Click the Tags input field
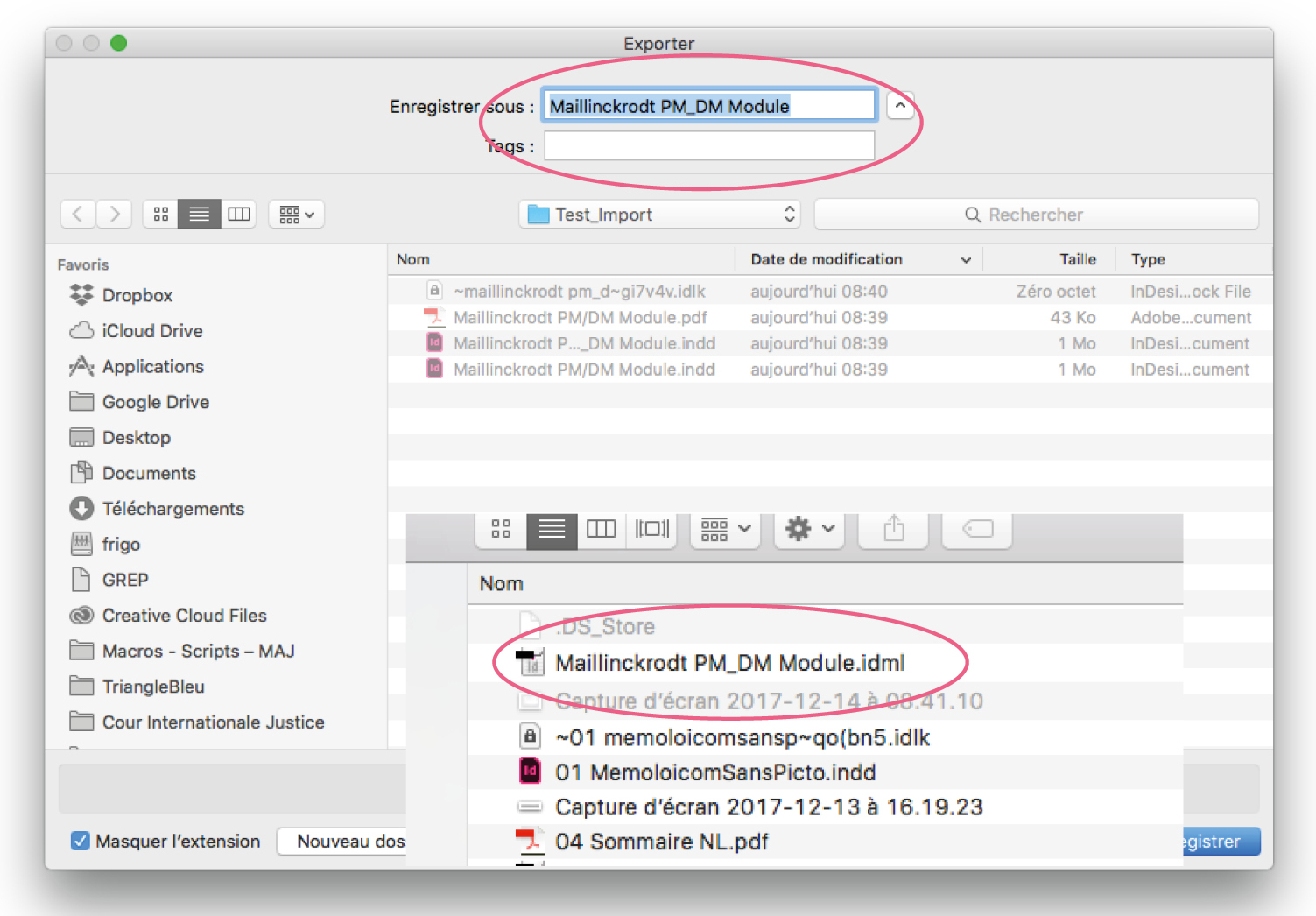The width and height of the screenshot is (1316, 916). click(709, 146)
